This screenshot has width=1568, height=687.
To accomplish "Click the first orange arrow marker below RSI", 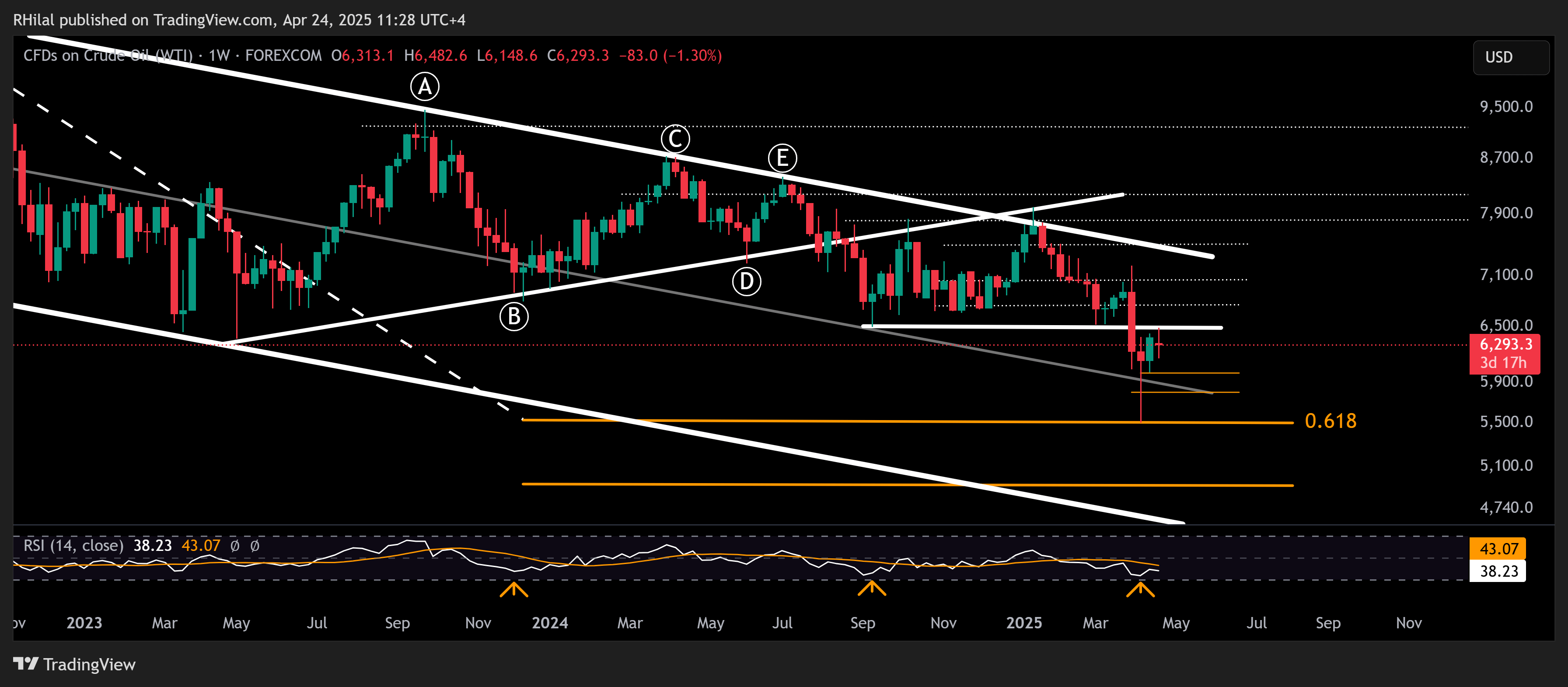I will point(514,589).
